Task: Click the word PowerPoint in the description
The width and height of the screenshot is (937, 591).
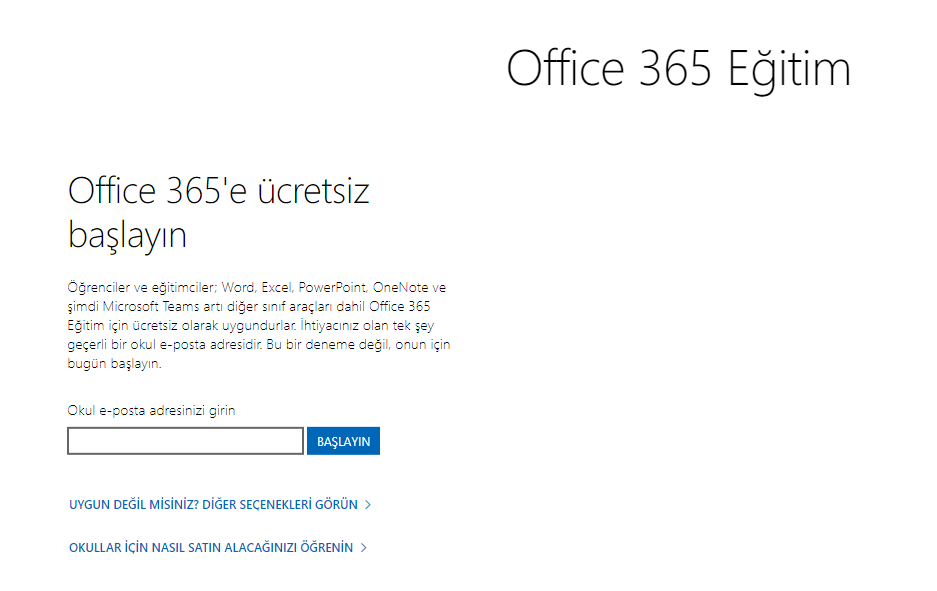Action: [332, 287]
